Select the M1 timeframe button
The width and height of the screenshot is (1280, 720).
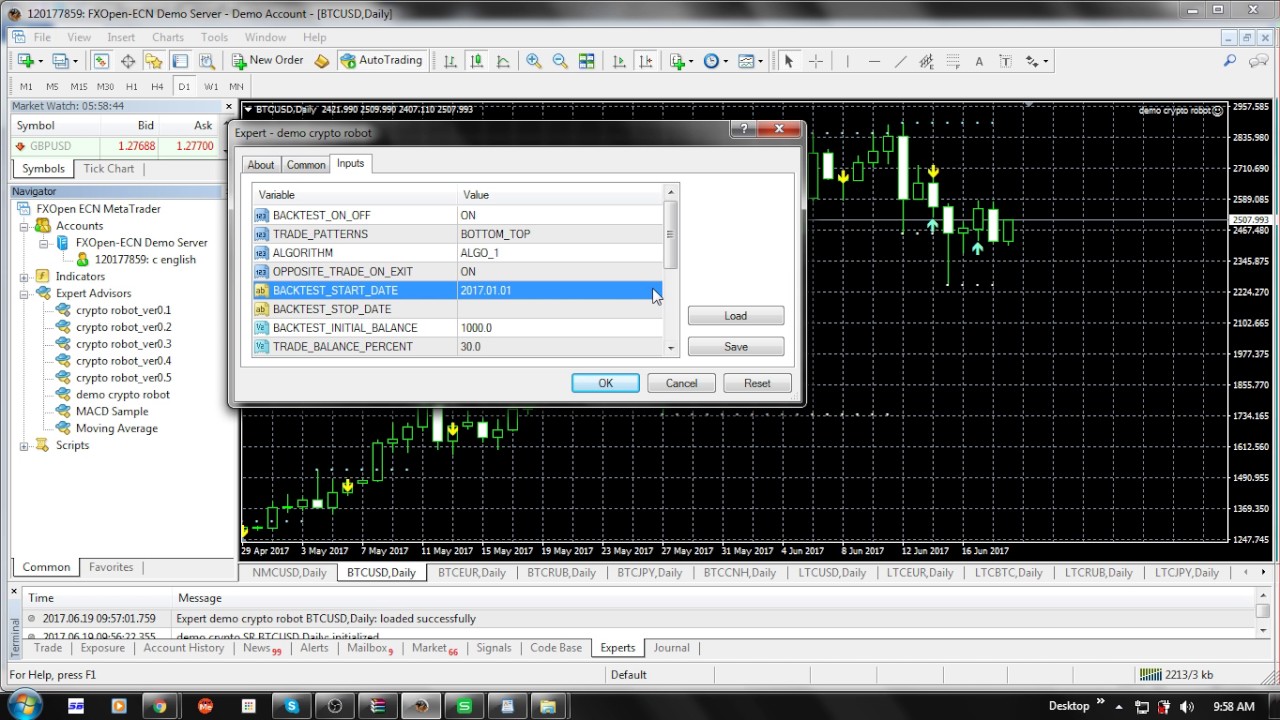coord(26,87)
